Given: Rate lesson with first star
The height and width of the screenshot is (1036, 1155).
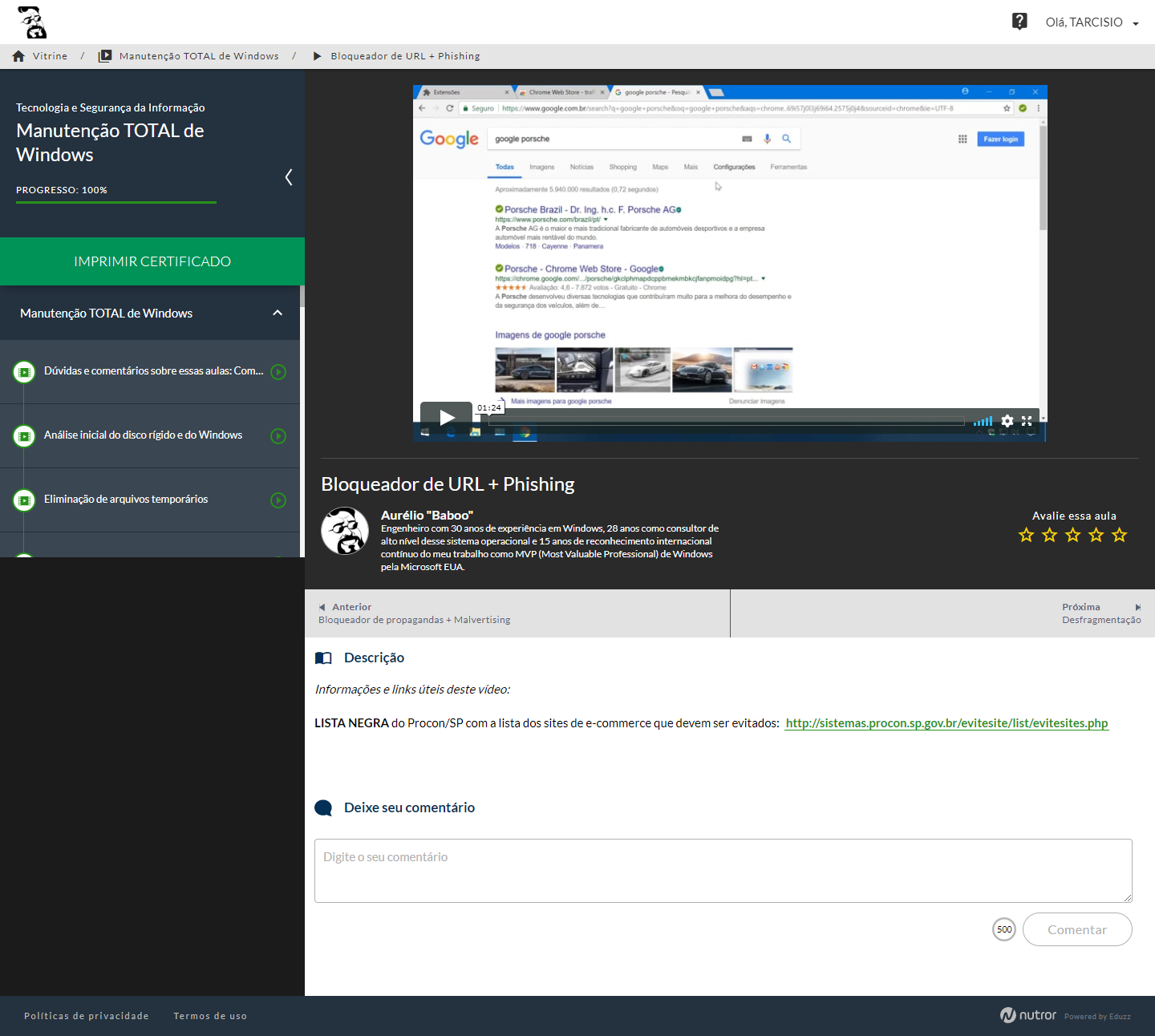Looking at the screenshot, I should 1026,535.
